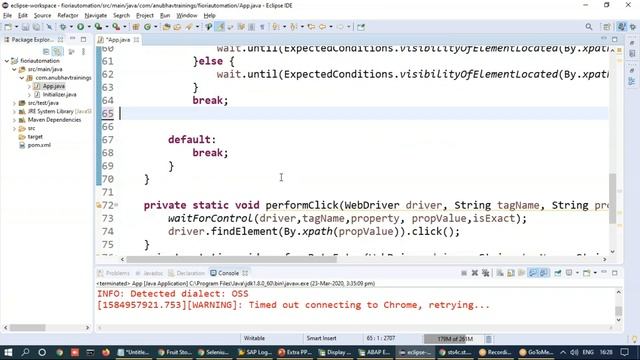640x360 pixels.
Task: Click the Save toolbar icon
Action: (x=25, y=27)
